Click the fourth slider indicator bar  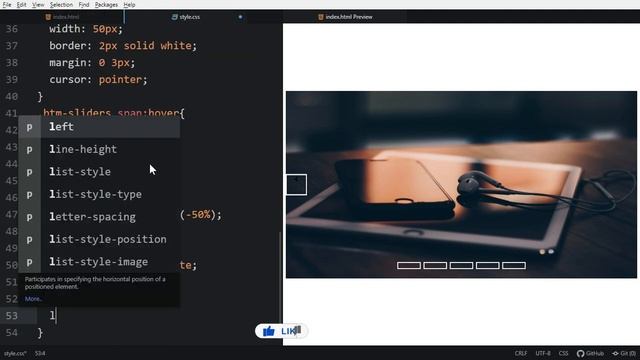488,266
